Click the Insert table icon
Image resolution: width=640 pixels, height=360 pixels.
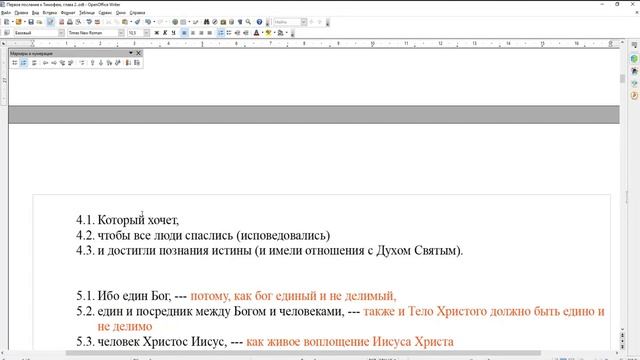point(183,22)
